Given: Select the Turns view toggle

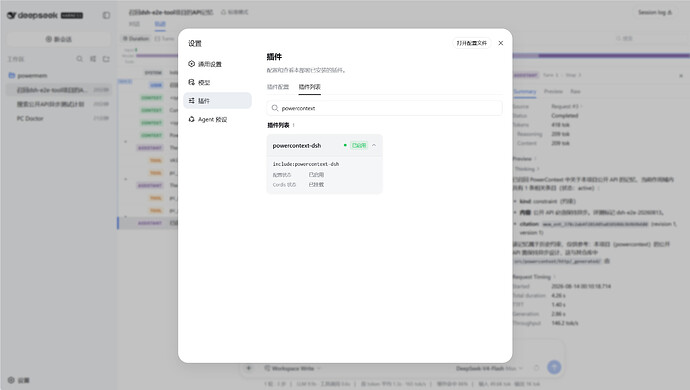Looking at the screenshot, I should pos(165,39).
